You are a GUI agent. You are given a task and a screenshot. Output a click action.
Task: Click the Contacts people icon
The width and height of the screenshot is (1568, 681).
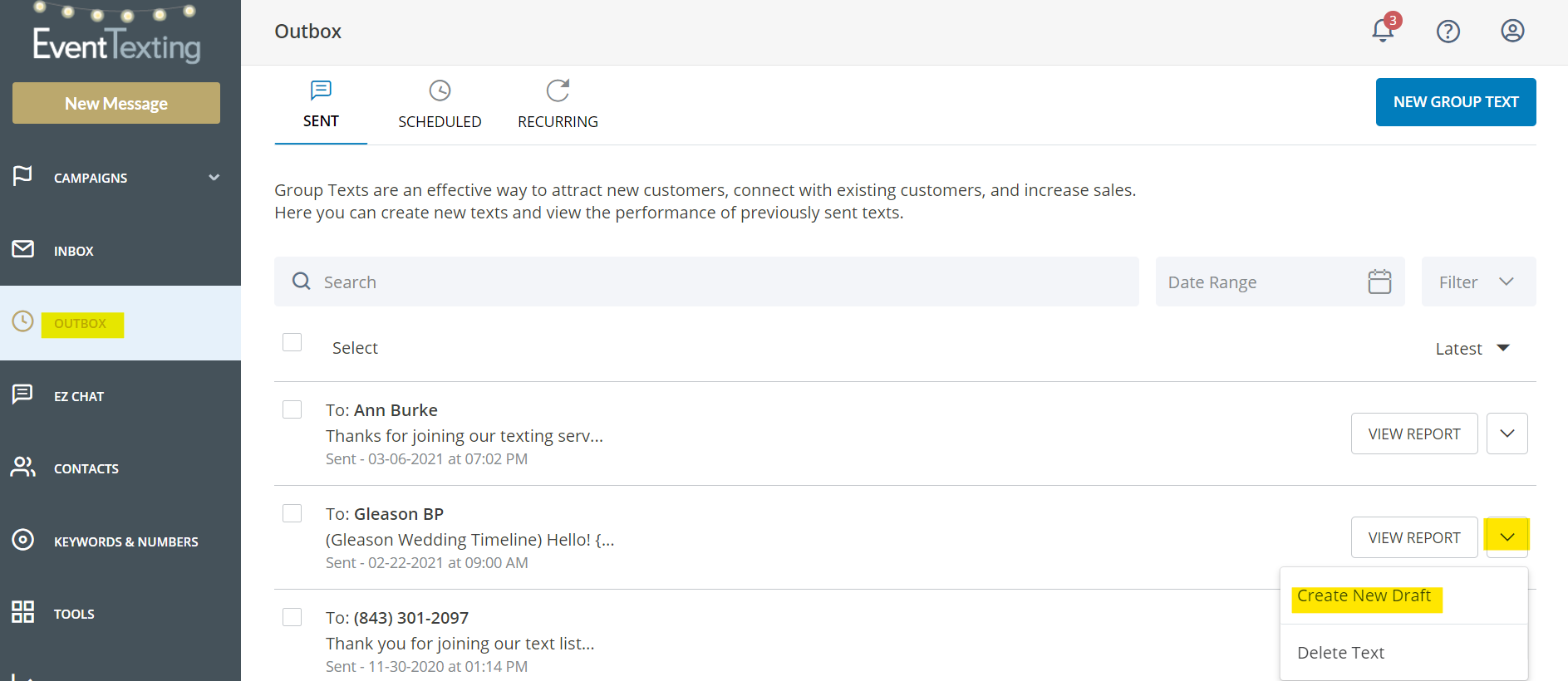pyautogui.click(x=22, y=467)
